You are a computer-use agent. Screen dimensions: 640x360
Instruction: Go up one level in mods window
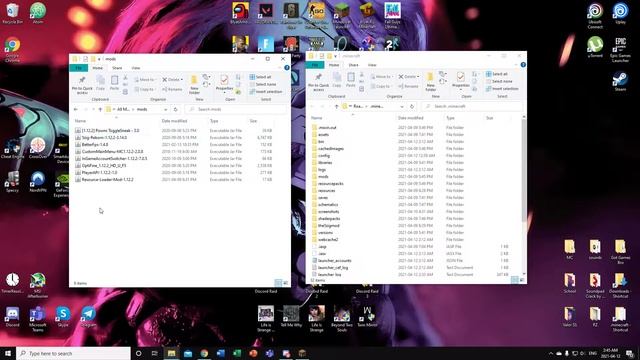(100, 109)
